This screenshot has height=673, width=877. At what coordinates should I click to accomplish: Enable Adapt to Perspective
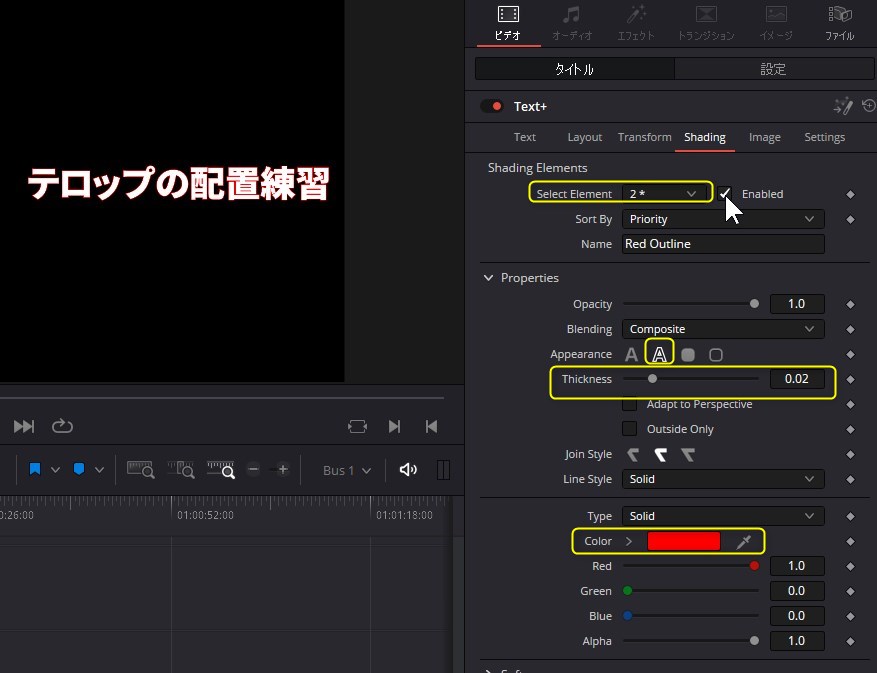click(x=629, y=404)
